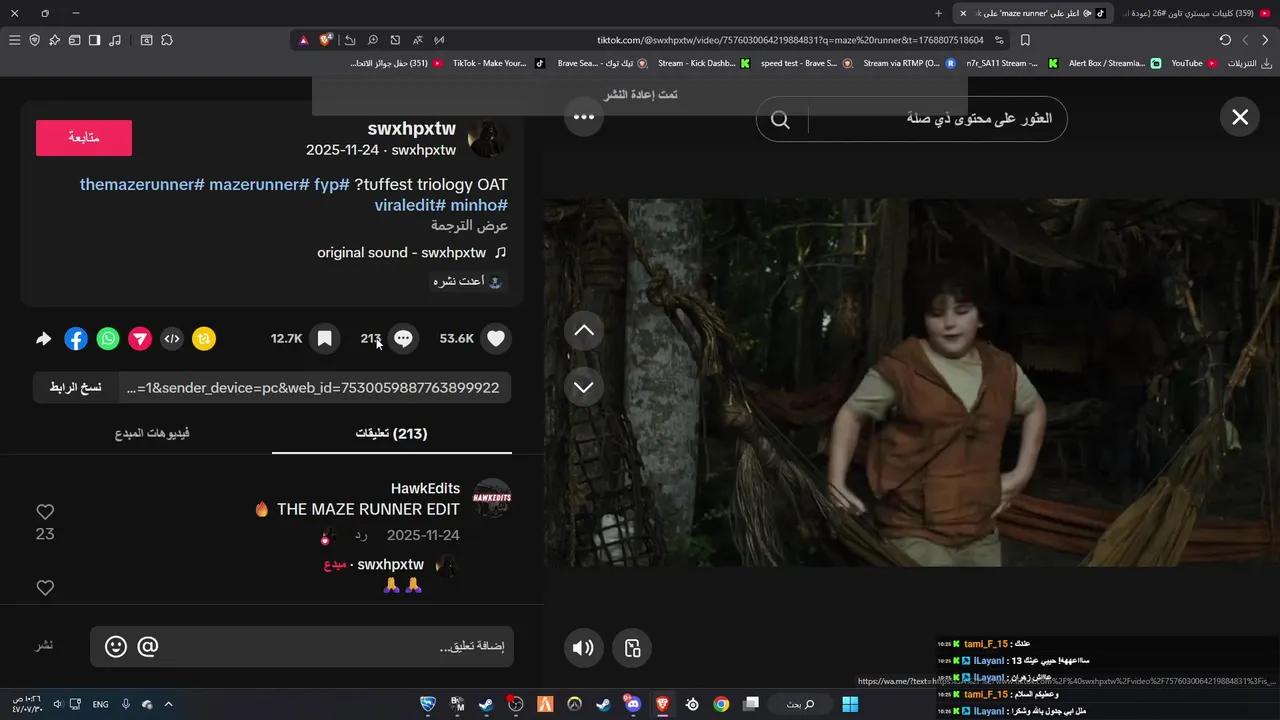The width and height of the screenshot is (1280, 720).
Task: Mute the video with the speaker button
Action: pyautogui.click(x=583, y=648)
